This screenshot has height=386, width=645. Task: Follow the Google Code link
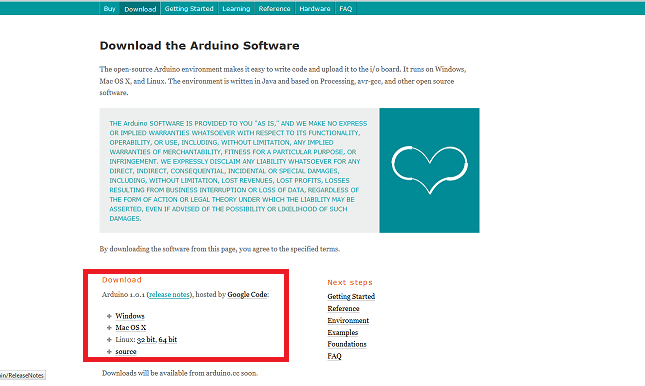coord(247,295)
